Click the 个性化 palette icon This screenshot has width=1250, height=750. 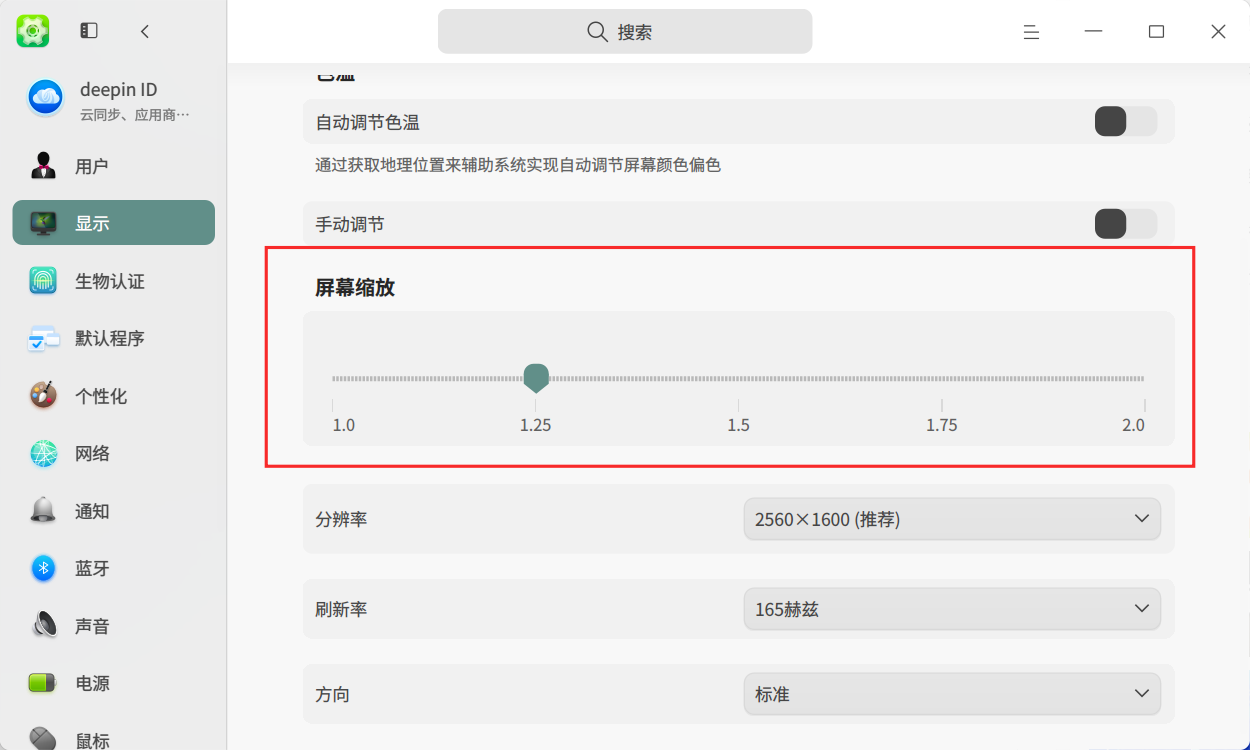tap(43, 396)
